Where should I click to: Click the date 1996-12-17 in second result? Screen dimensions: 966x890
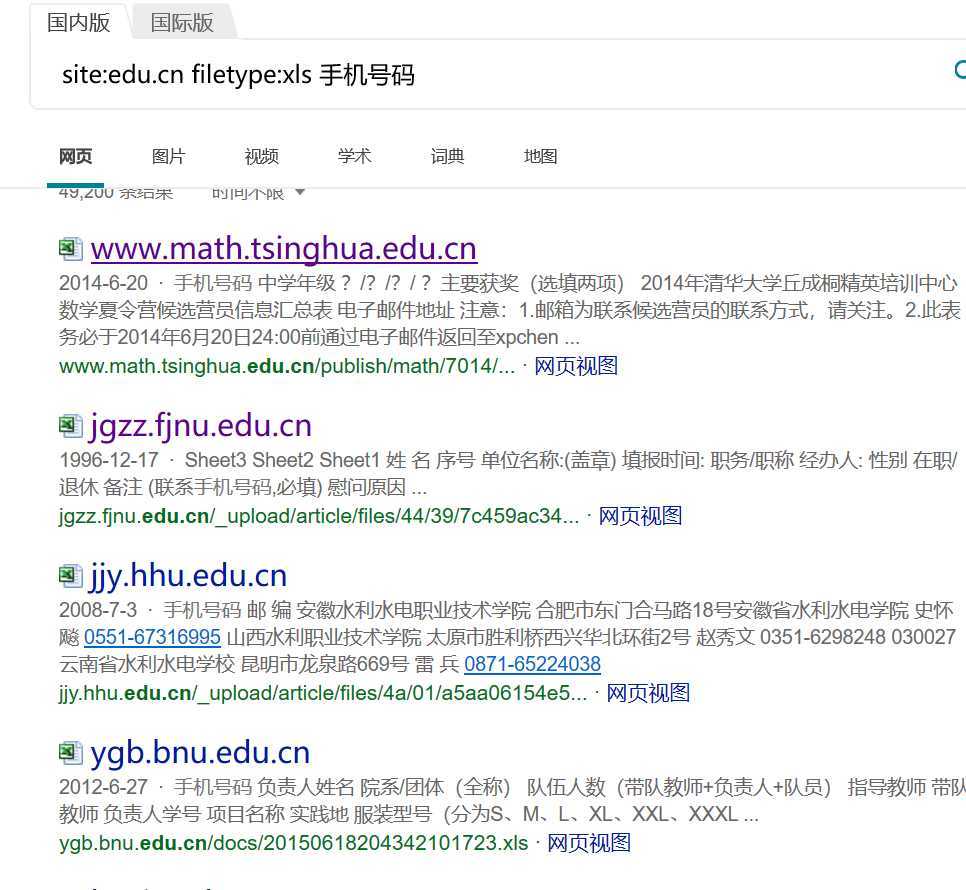coord(109,460)
